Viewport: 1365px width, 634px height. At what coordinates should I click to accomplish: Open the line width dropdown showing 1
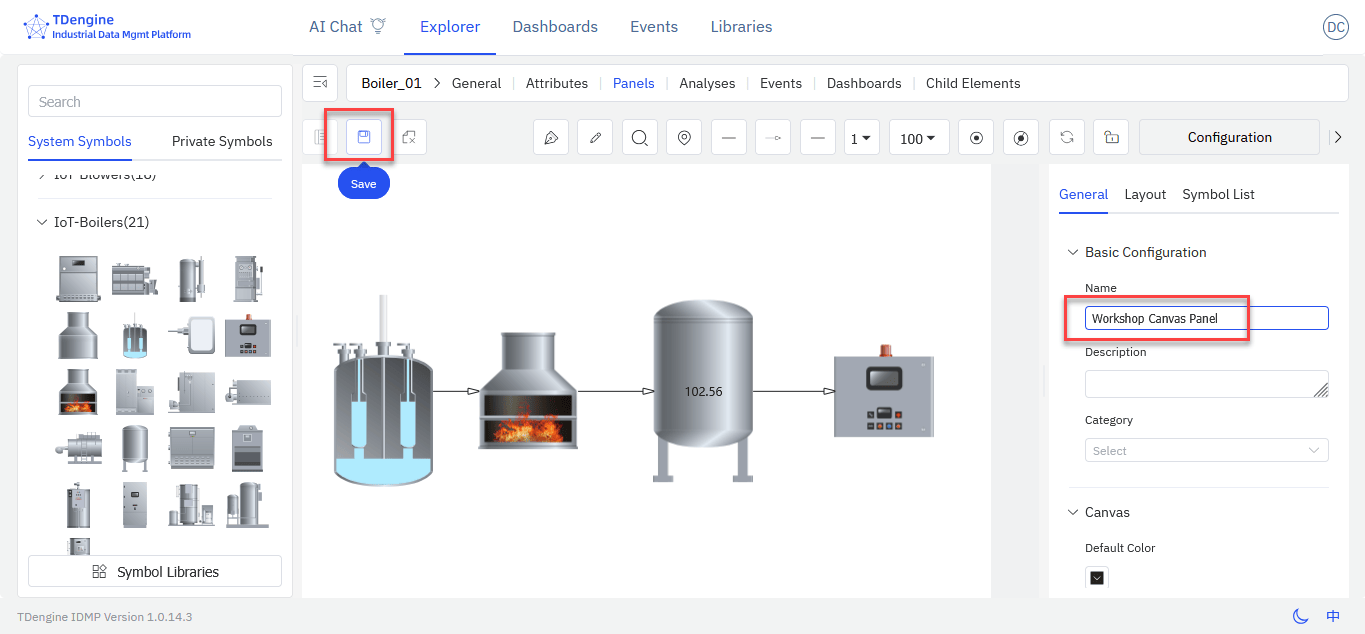[x=860, y=138]
